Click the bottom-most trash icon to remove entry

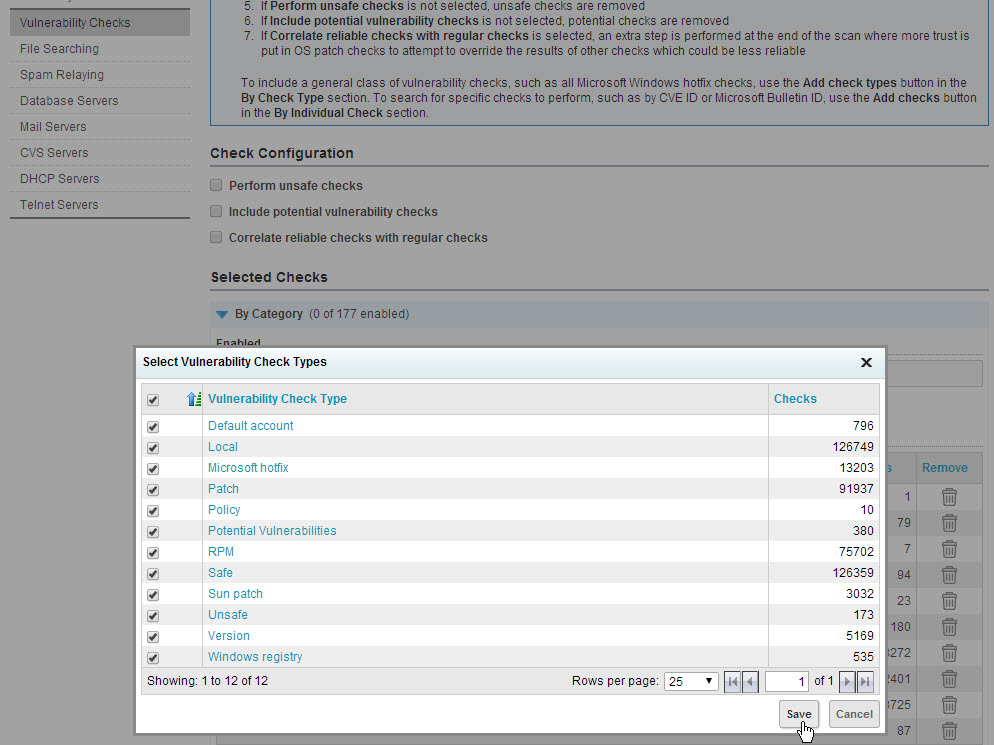[x=948, y=731]
